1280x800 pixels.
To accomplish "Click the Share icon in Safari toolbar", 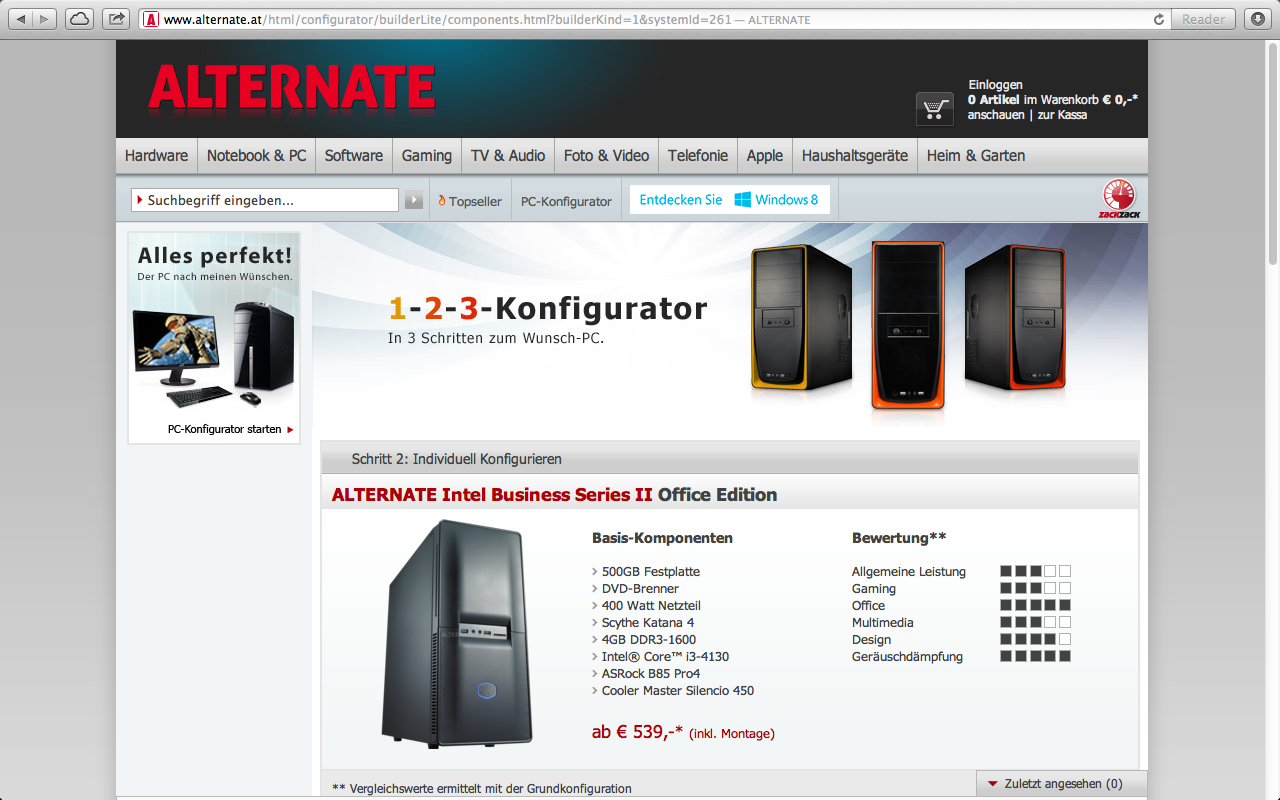I will [x=116, y=19].
